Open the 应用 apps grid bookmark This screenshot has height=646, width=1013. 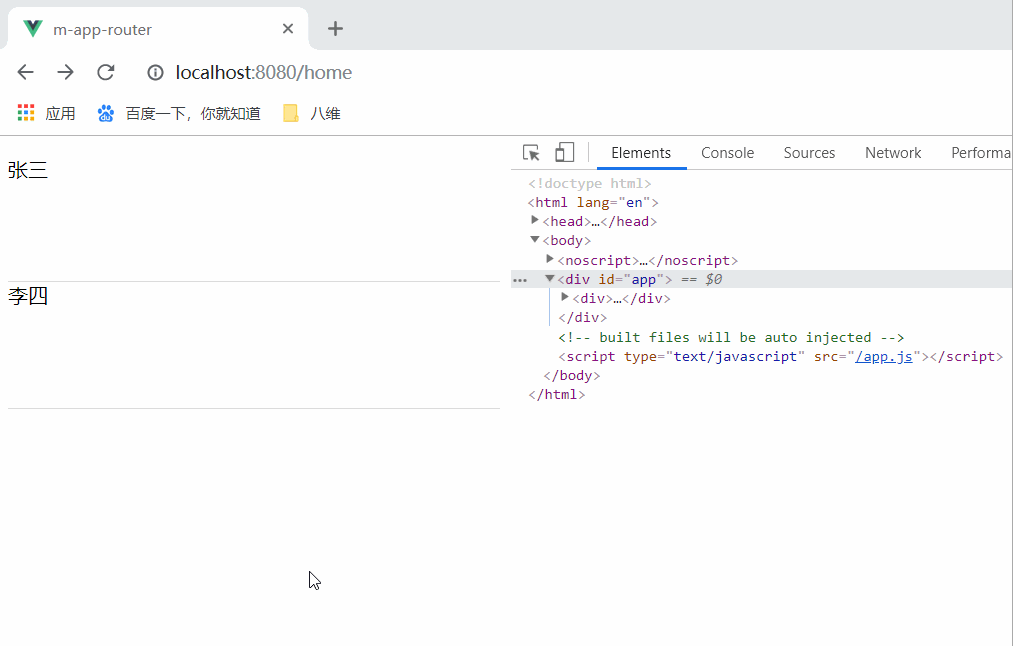click(x=26, y=113)
